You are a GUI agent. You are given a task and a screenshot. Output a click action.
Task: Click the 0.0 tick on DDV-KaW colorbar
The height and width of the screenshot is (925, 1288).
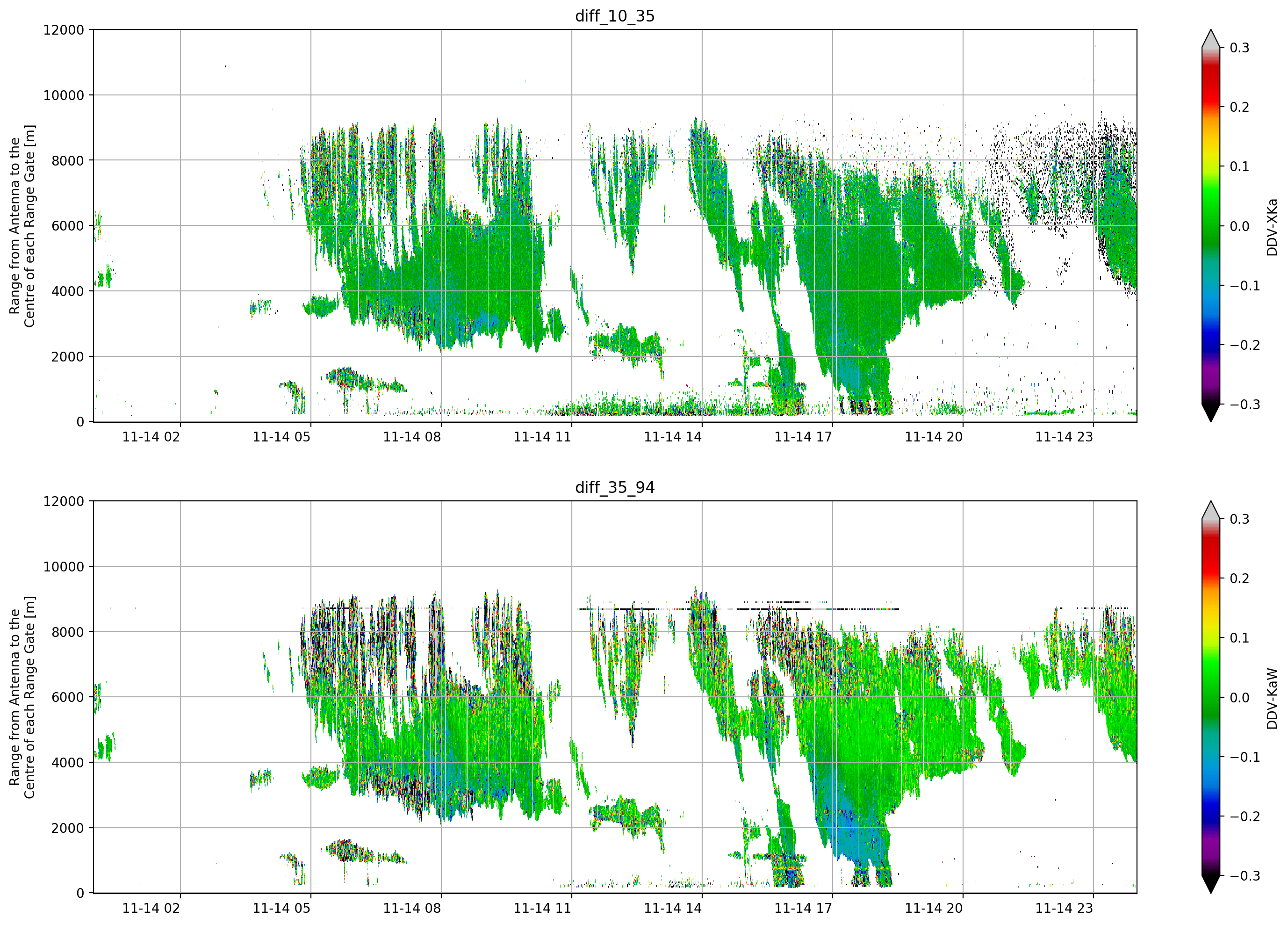(1240, 698)
